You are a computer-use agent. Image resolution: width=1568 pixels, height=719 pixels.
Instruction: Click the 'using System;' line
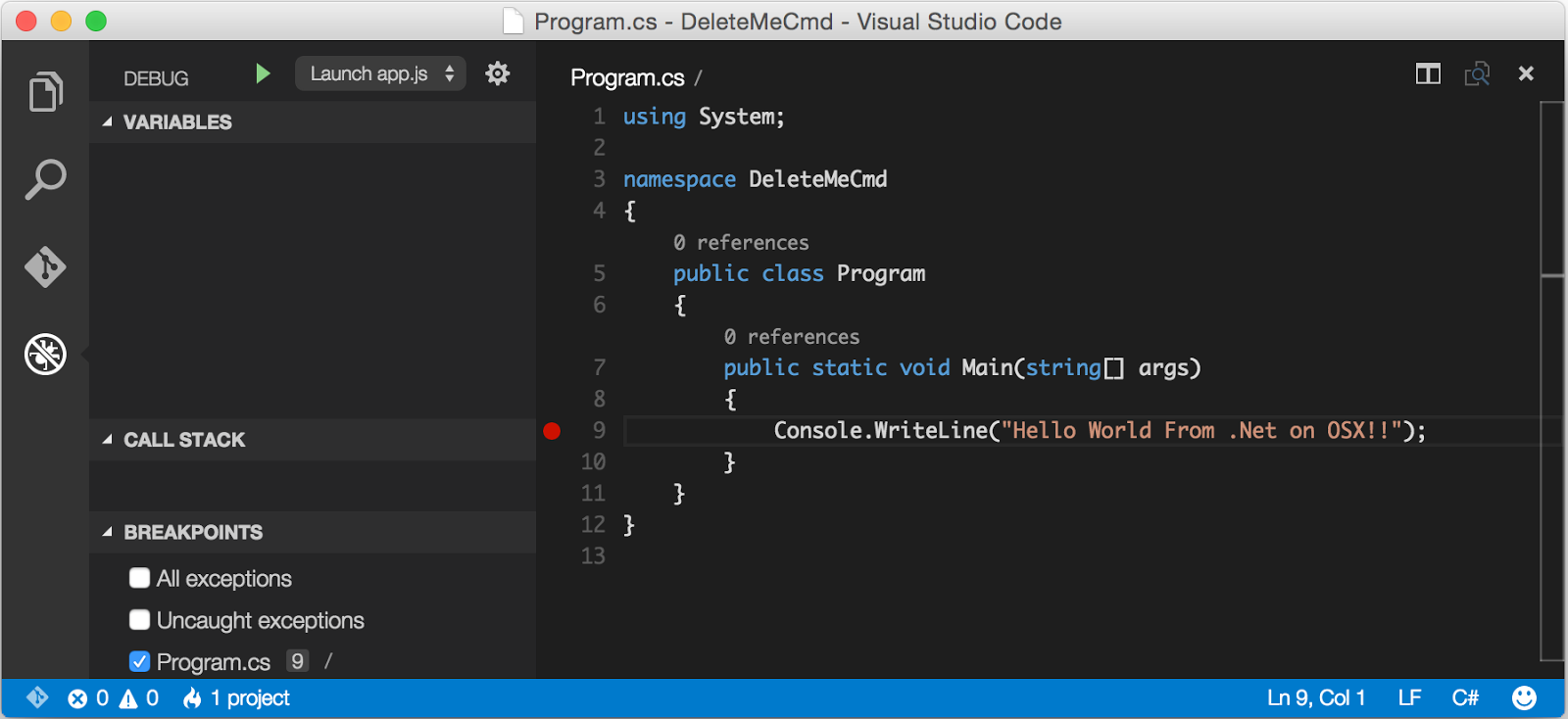coord(704,117)
